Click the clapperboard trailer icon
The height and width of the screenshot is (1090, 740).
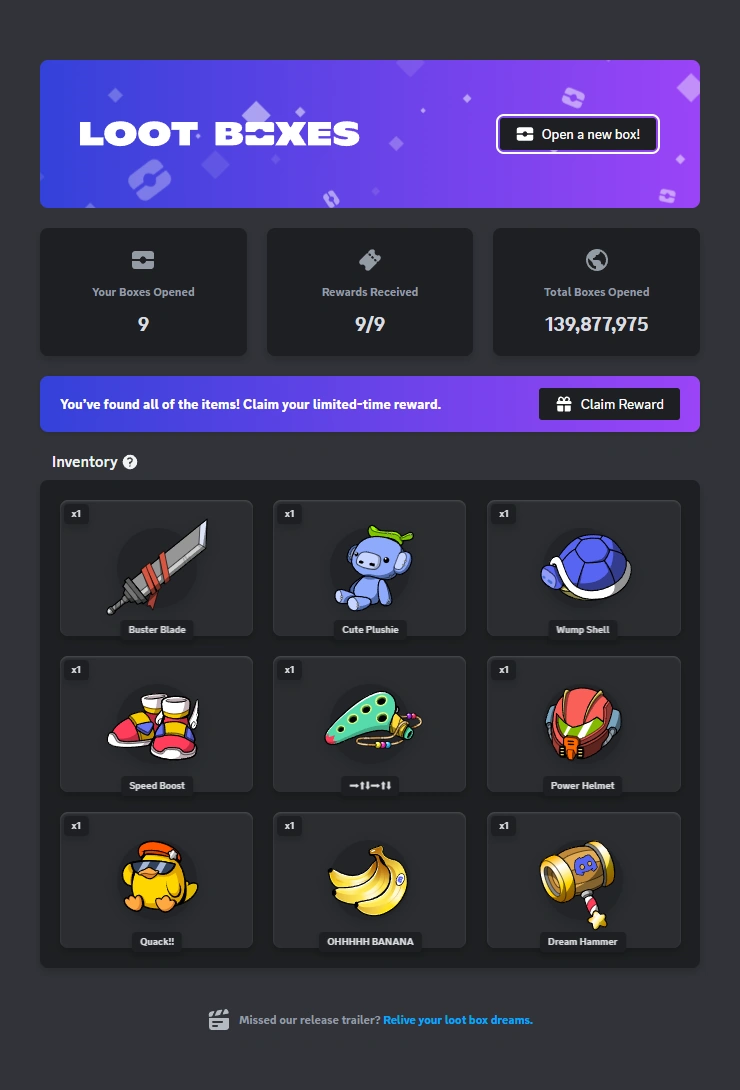219,1020
